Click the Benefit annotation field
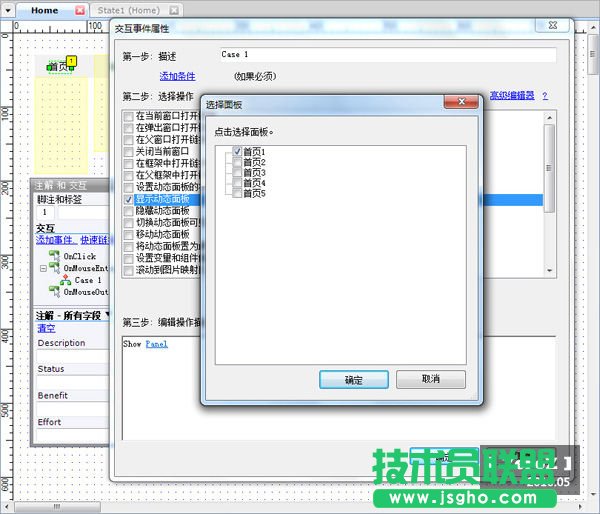600x514 pixels. coord(73,410)
